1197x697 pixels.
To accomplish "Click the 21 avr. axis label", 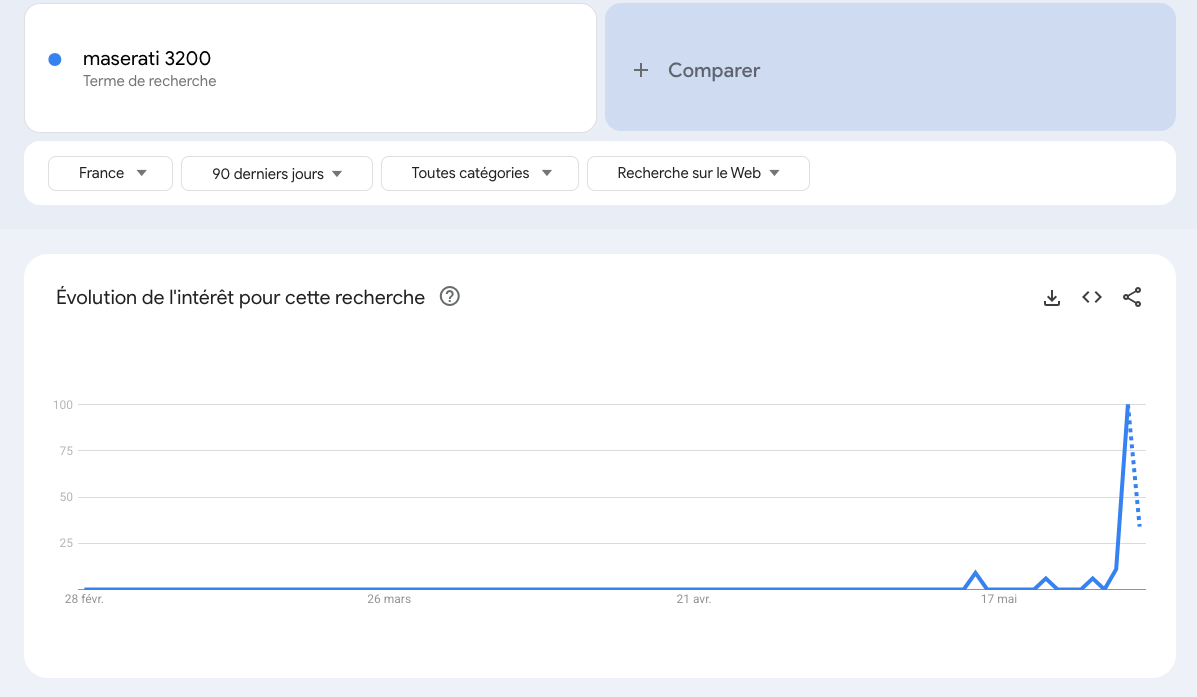I will (693, 599).
